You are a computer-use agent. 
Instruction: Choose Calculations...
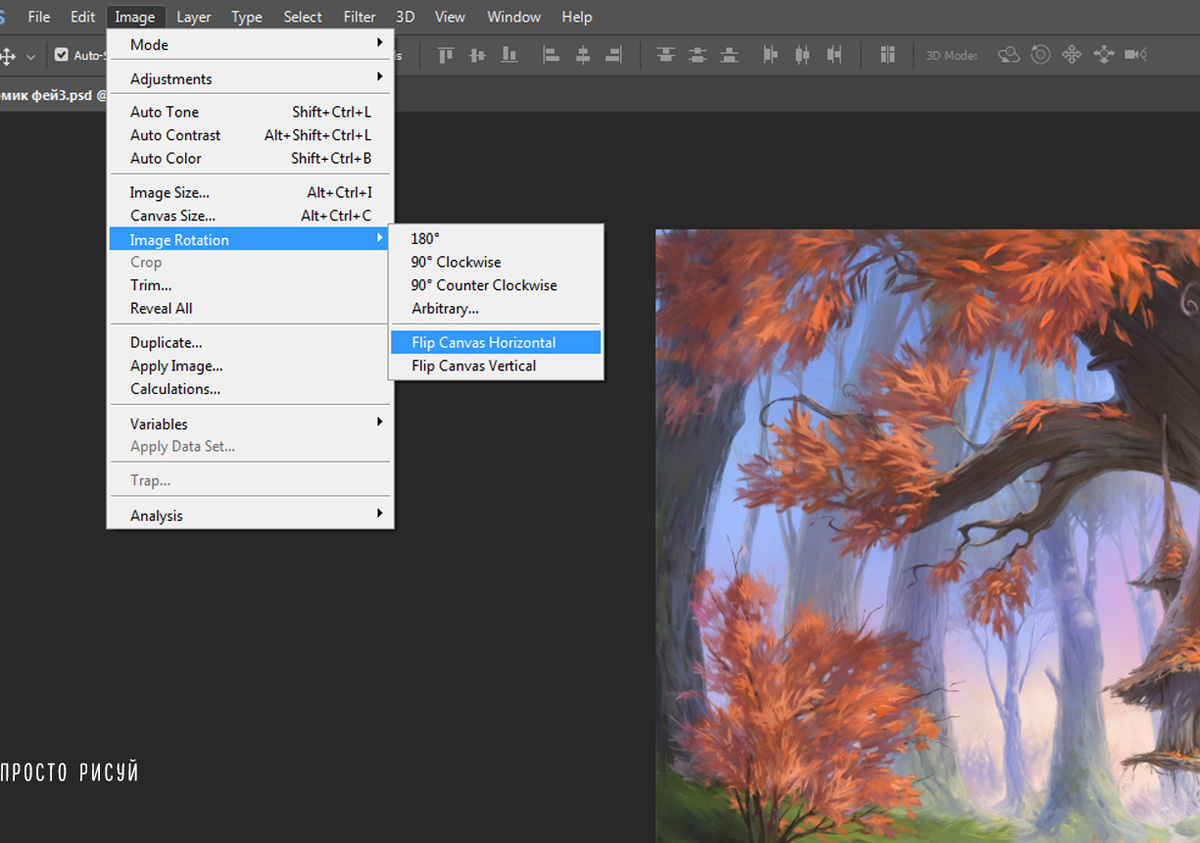[x=250, y=389]
